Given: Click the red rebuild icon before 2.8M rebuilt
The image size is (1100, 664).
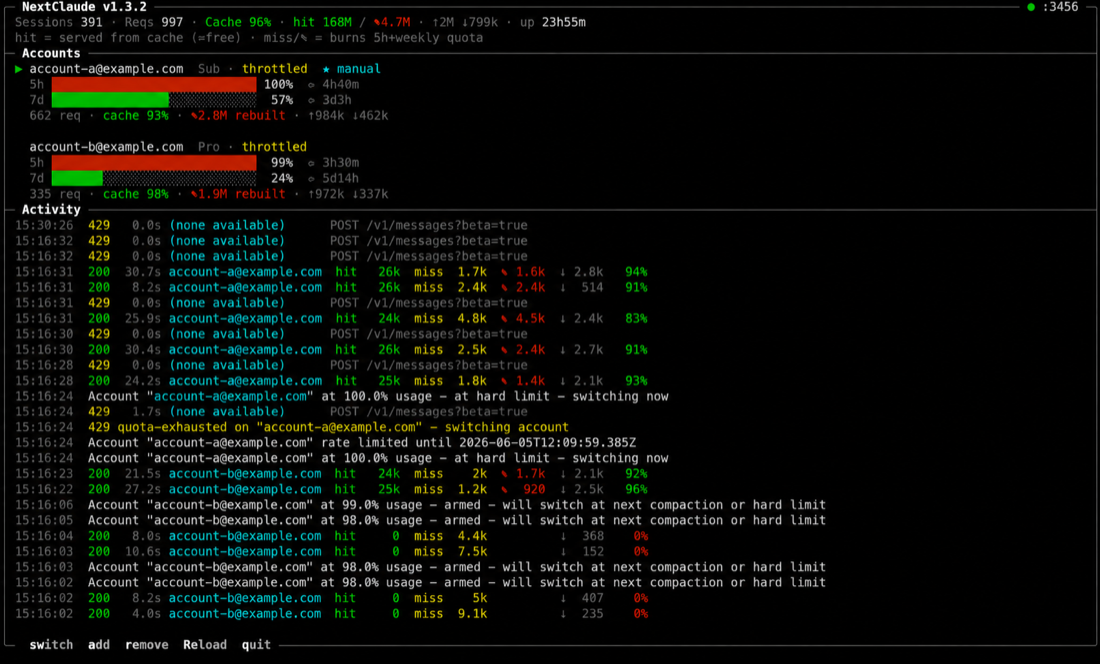Looking at the screenshot, I should click(194, 116).
